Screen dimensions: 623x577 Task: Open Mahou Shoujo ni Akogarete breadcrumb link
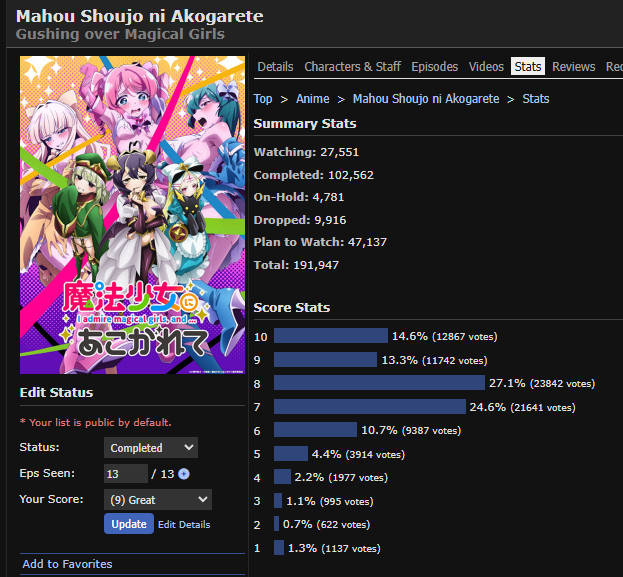(426, 99)
